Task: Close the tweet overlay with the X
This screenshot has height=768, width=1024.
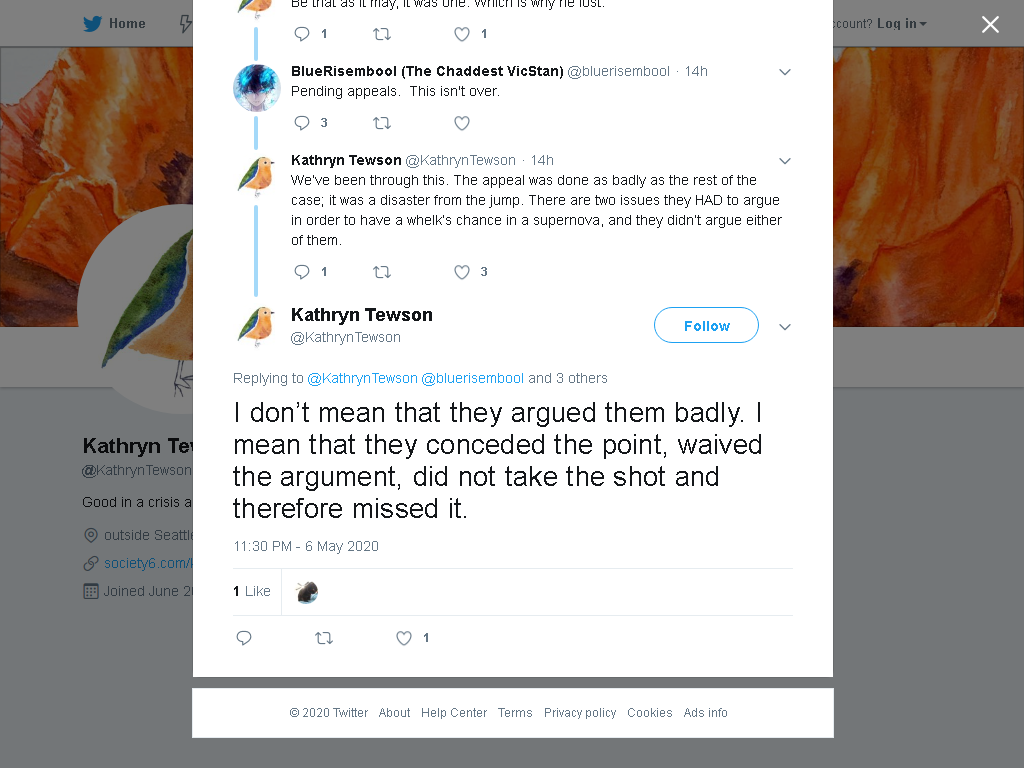Action: click(x=990, y=24)
